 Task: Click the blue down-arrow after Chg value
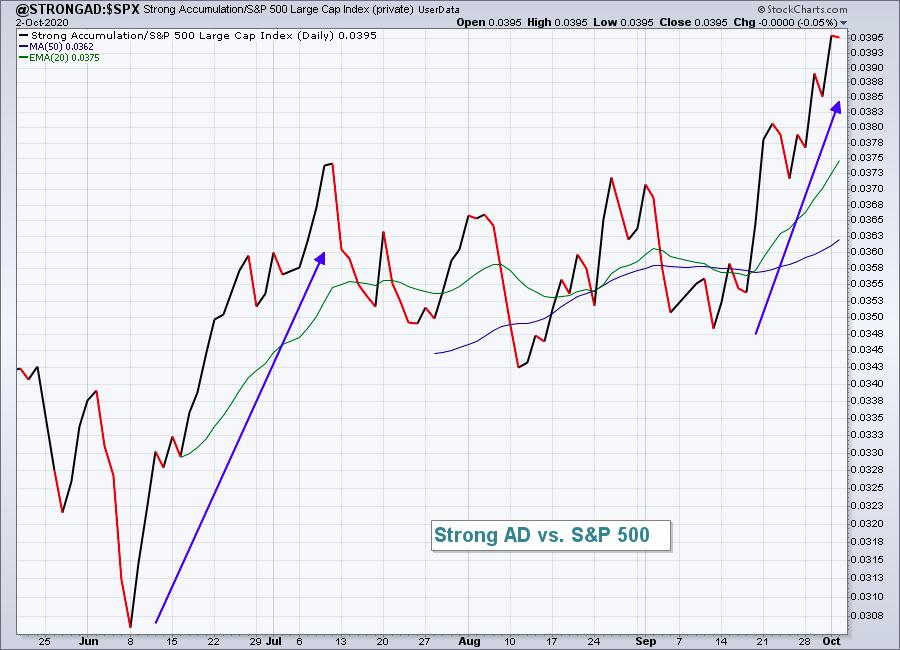point(842,22)
